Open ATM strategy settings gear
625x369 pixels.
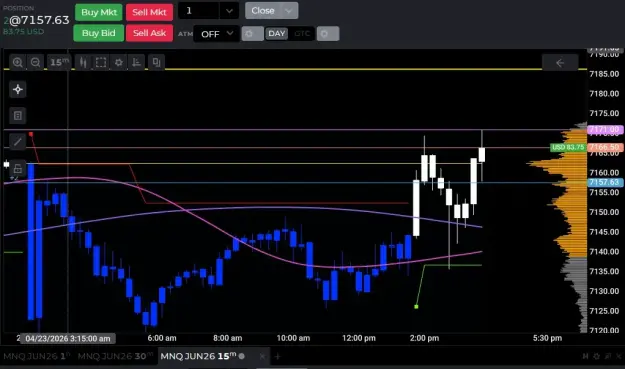(x=253, y=34)
